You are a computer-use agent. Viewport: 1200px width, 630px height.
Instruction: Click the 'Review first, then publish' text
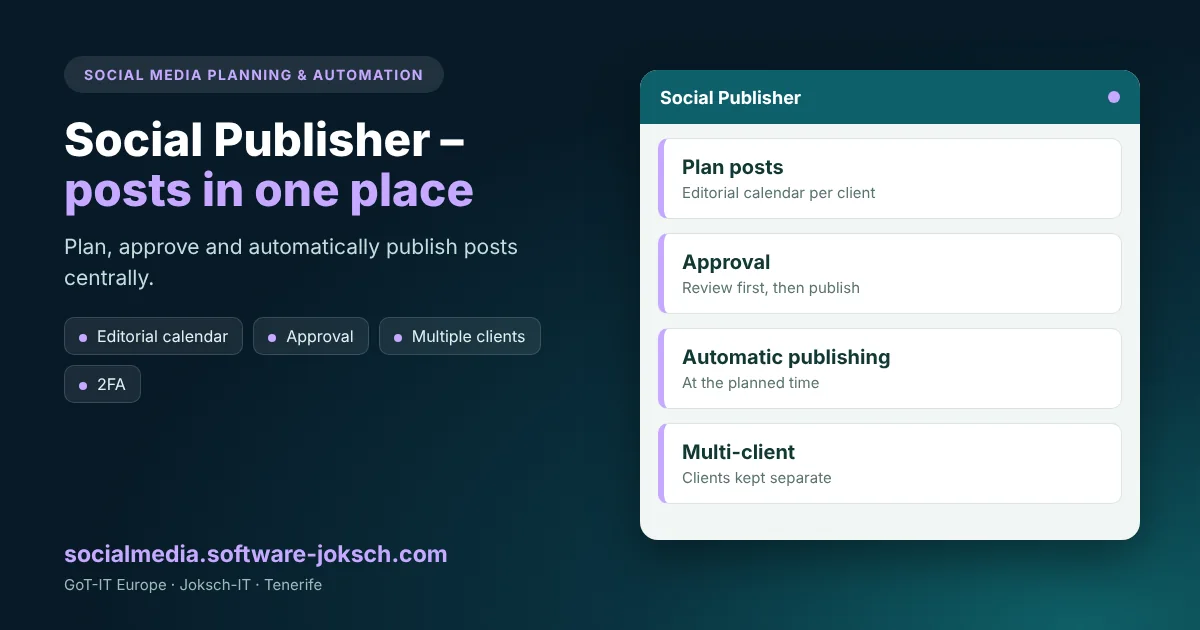click(x=771, y=288)
